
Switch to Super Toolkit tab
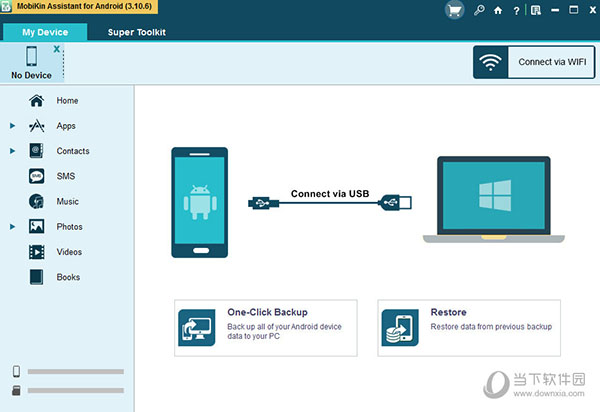[137, 32]
